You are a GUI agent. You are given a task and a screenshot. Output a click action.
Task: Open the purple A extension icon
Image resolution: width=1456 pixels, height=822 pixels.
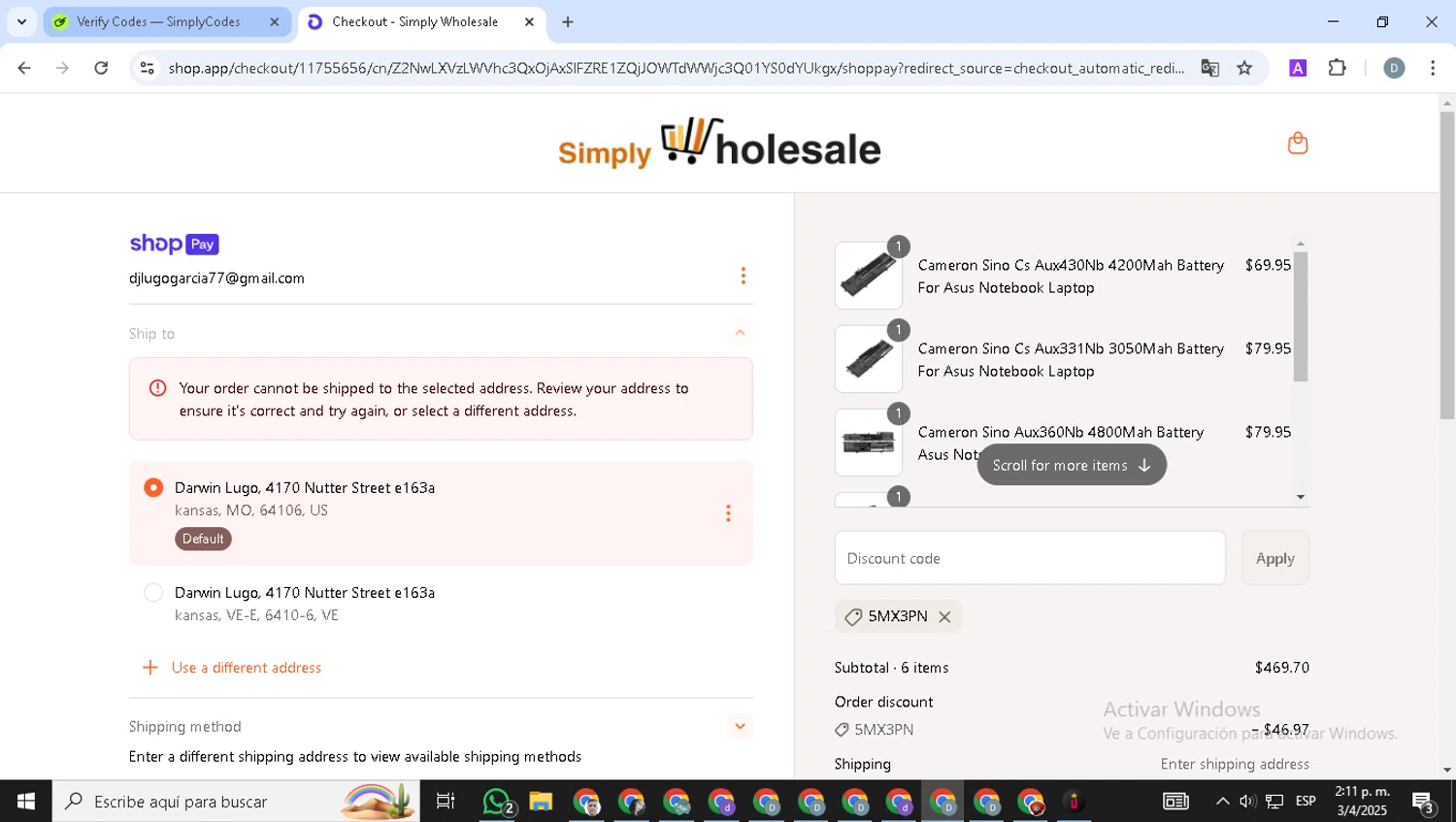point(1298,68)
